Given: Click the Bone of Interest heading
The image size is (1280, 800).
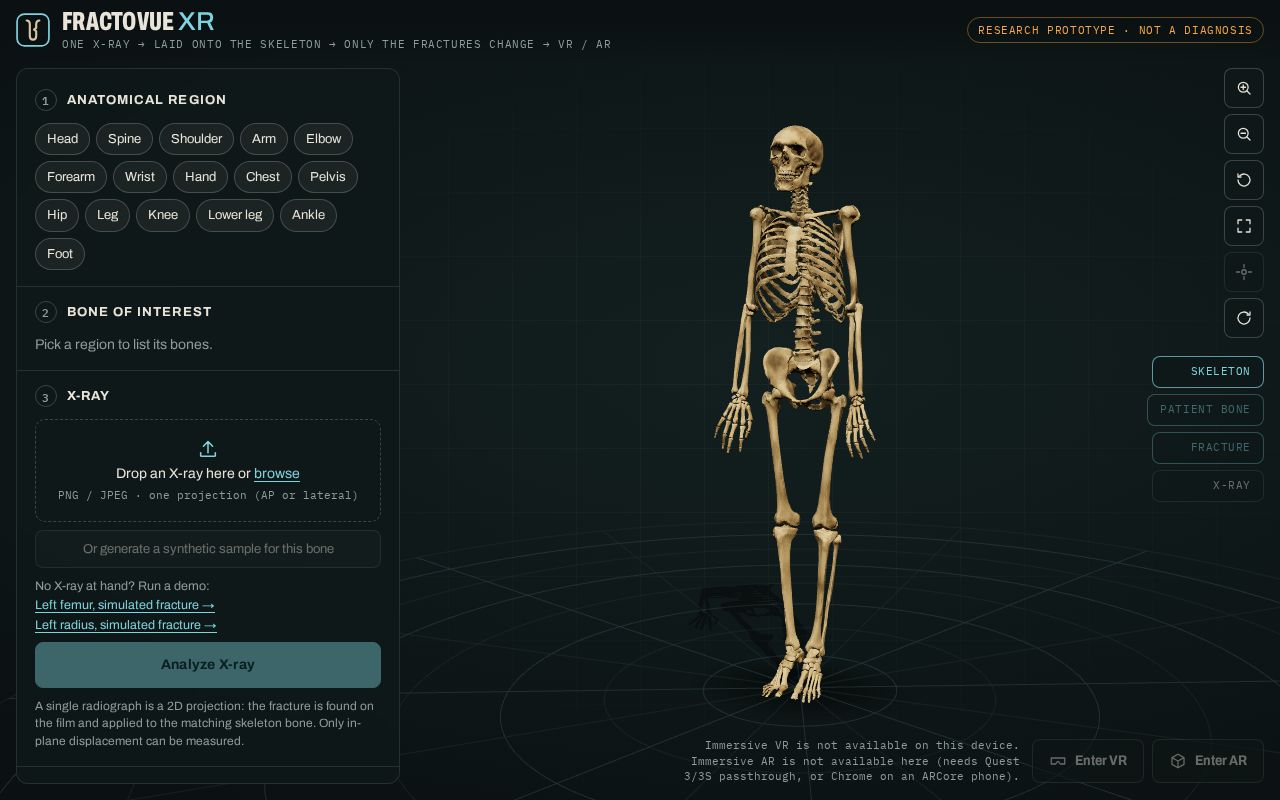Looking at the screenshot, I should pyautogui.click(x=139, y=312).
